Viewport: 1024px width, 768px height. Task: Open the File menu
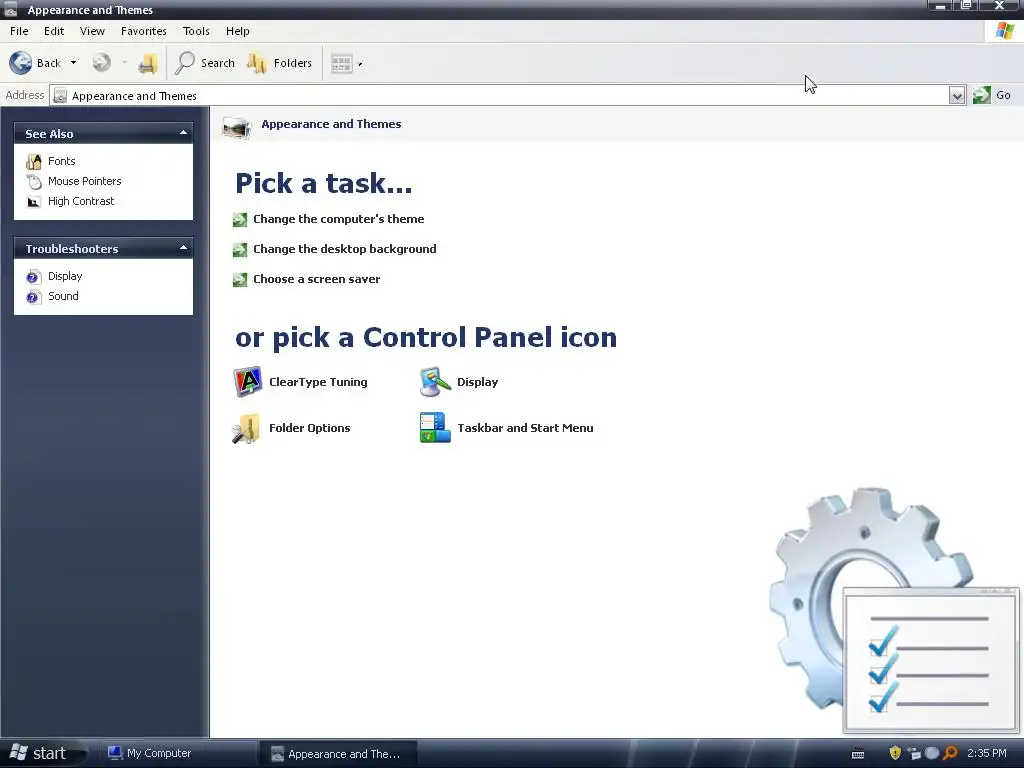[x=19, y=31]
